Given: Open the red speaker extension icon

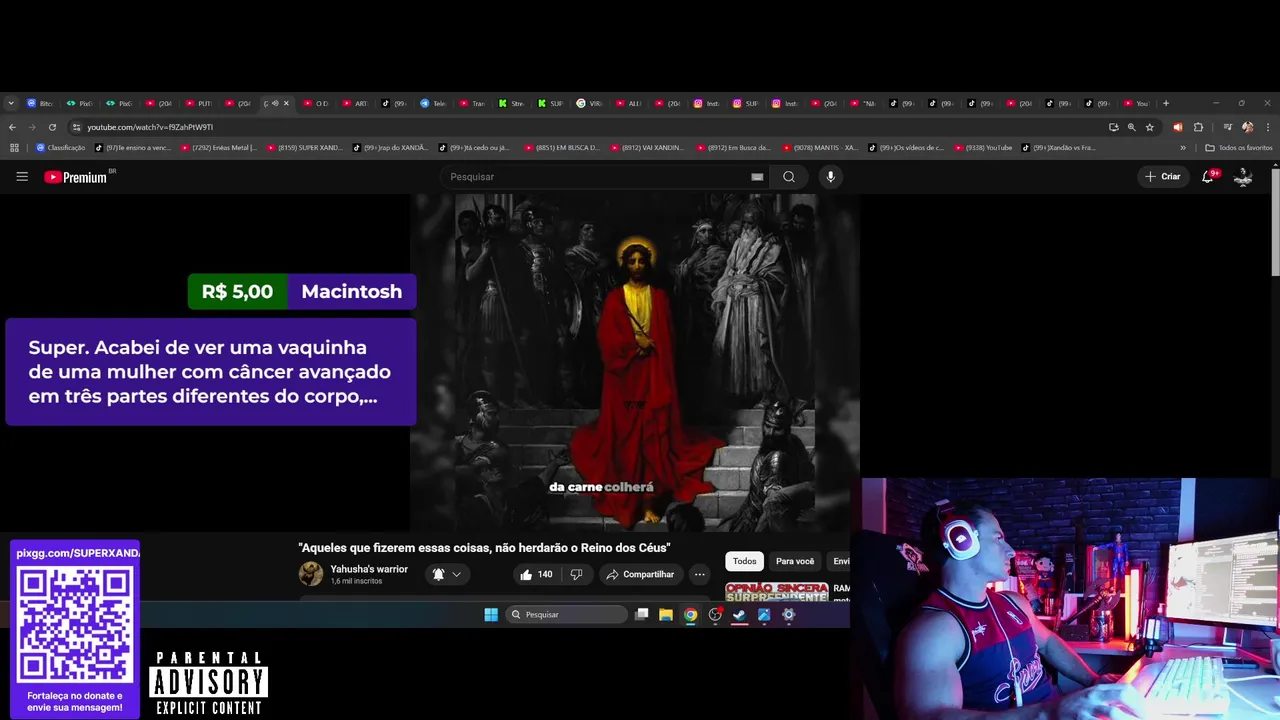Looking at the screenshot, I should (1177, 127).
